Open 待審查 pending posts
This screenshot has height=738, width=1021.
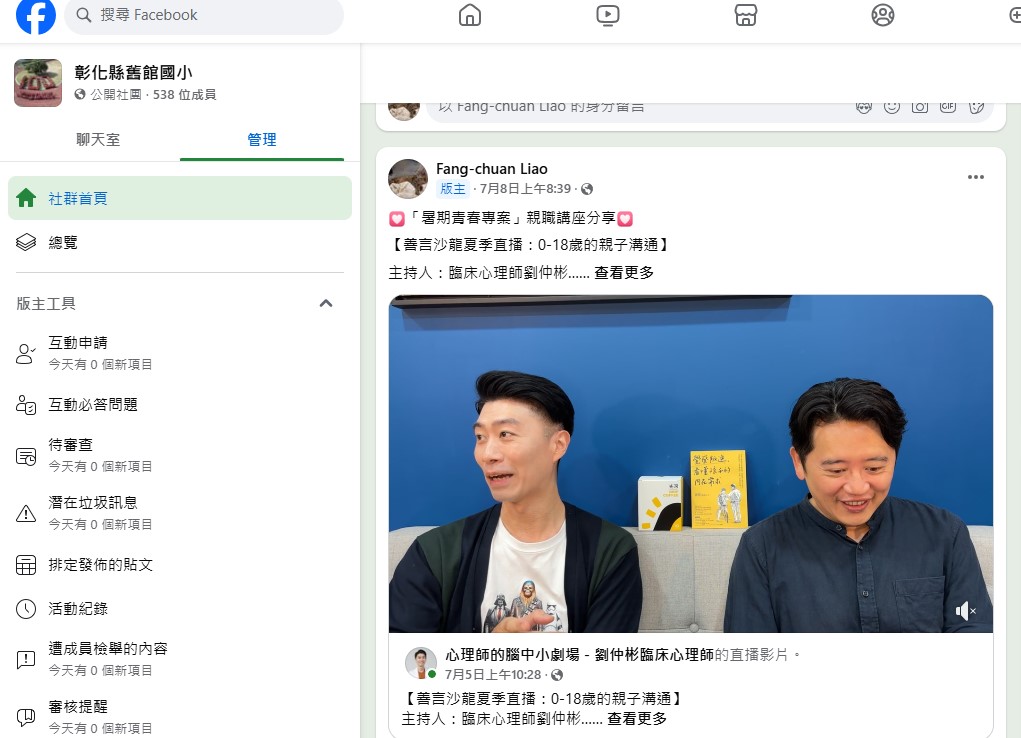click(x=180, y=455)
